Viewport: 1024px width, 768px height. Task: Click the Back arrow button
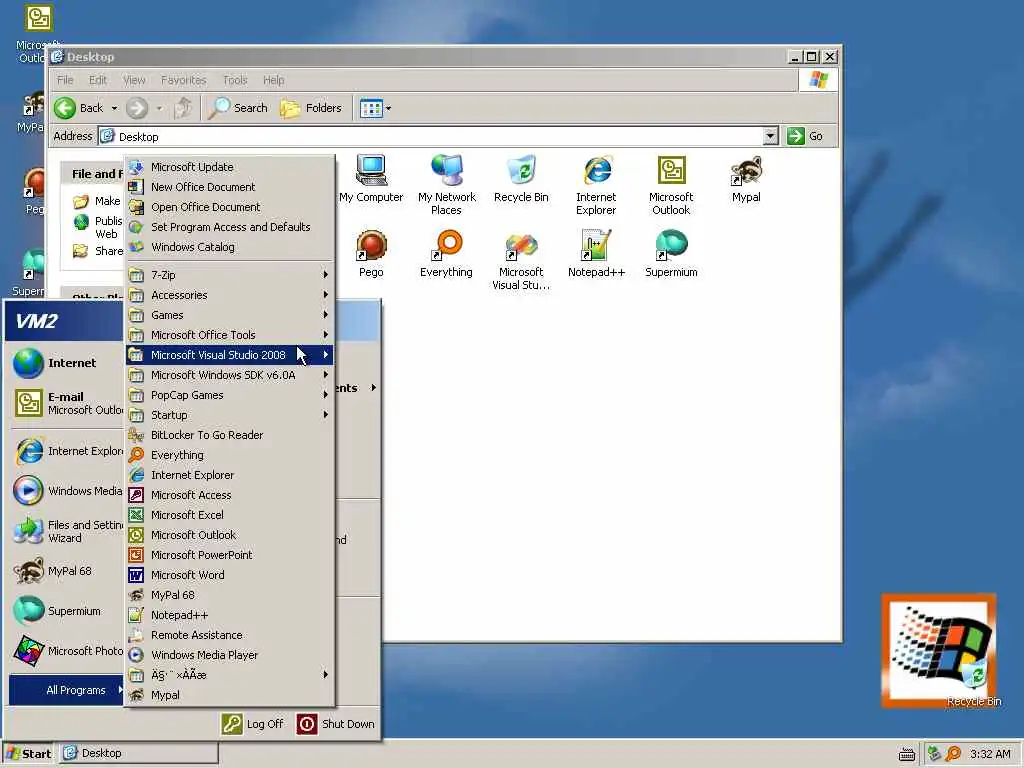78,108
